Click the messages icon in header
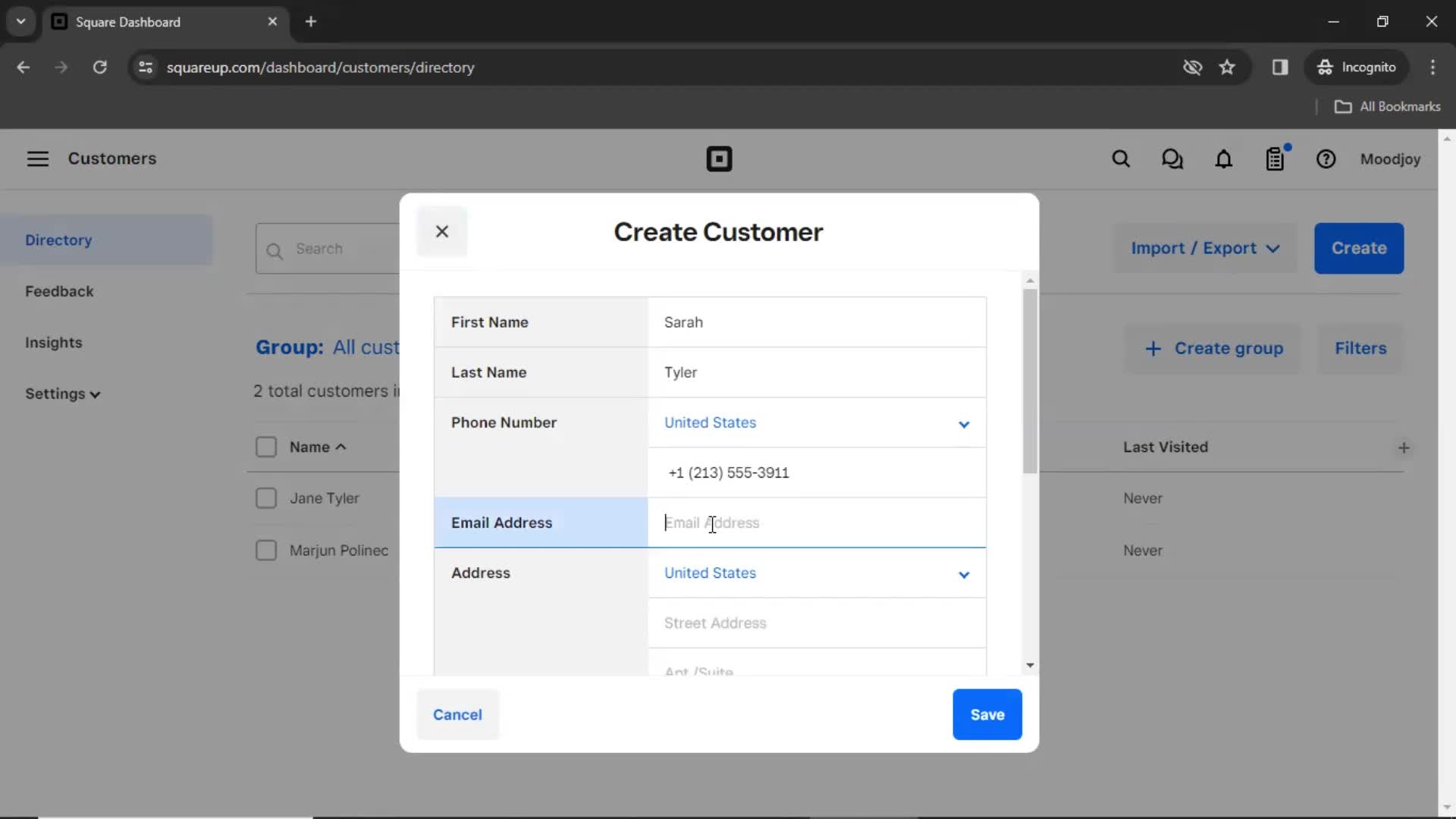1456x819 pixels. pos(1173,159)
